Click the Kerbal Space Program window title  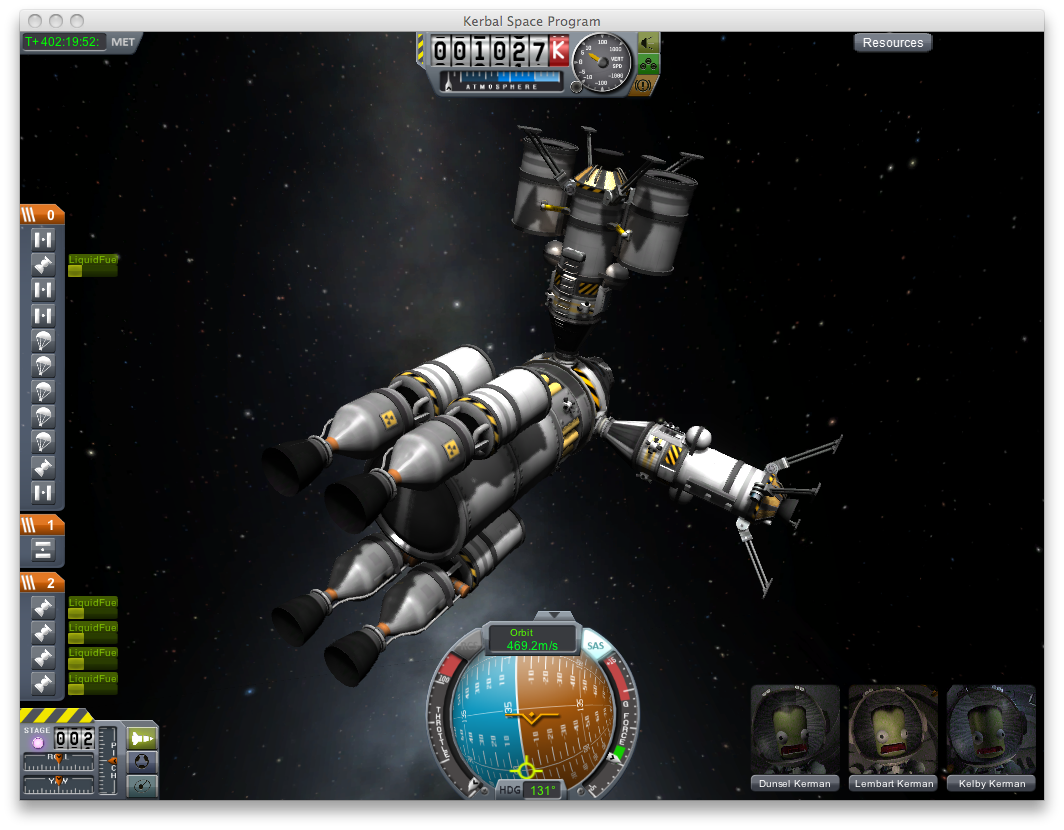tap(531, 21)
